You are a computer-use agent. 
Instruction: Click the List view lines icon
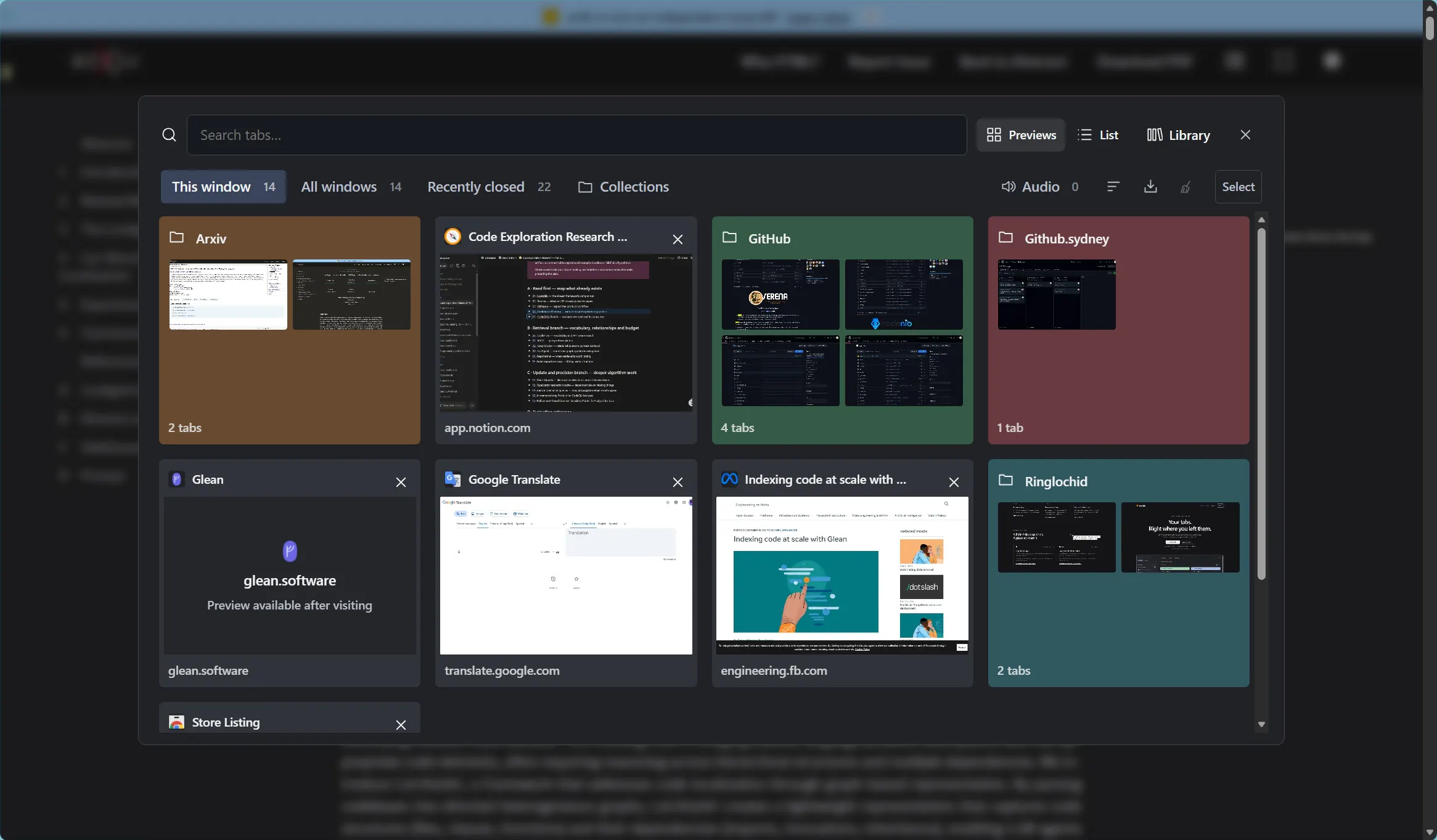[x=1084, y=135]
